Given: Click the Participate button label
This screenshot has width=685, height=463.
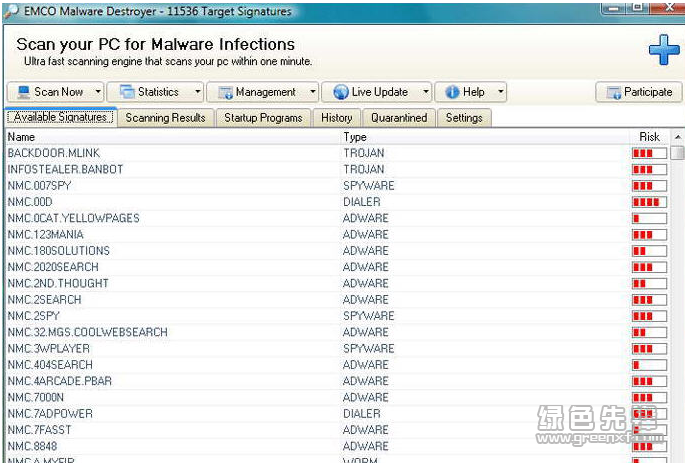Looking at the screenshot, I should [648, 92].
